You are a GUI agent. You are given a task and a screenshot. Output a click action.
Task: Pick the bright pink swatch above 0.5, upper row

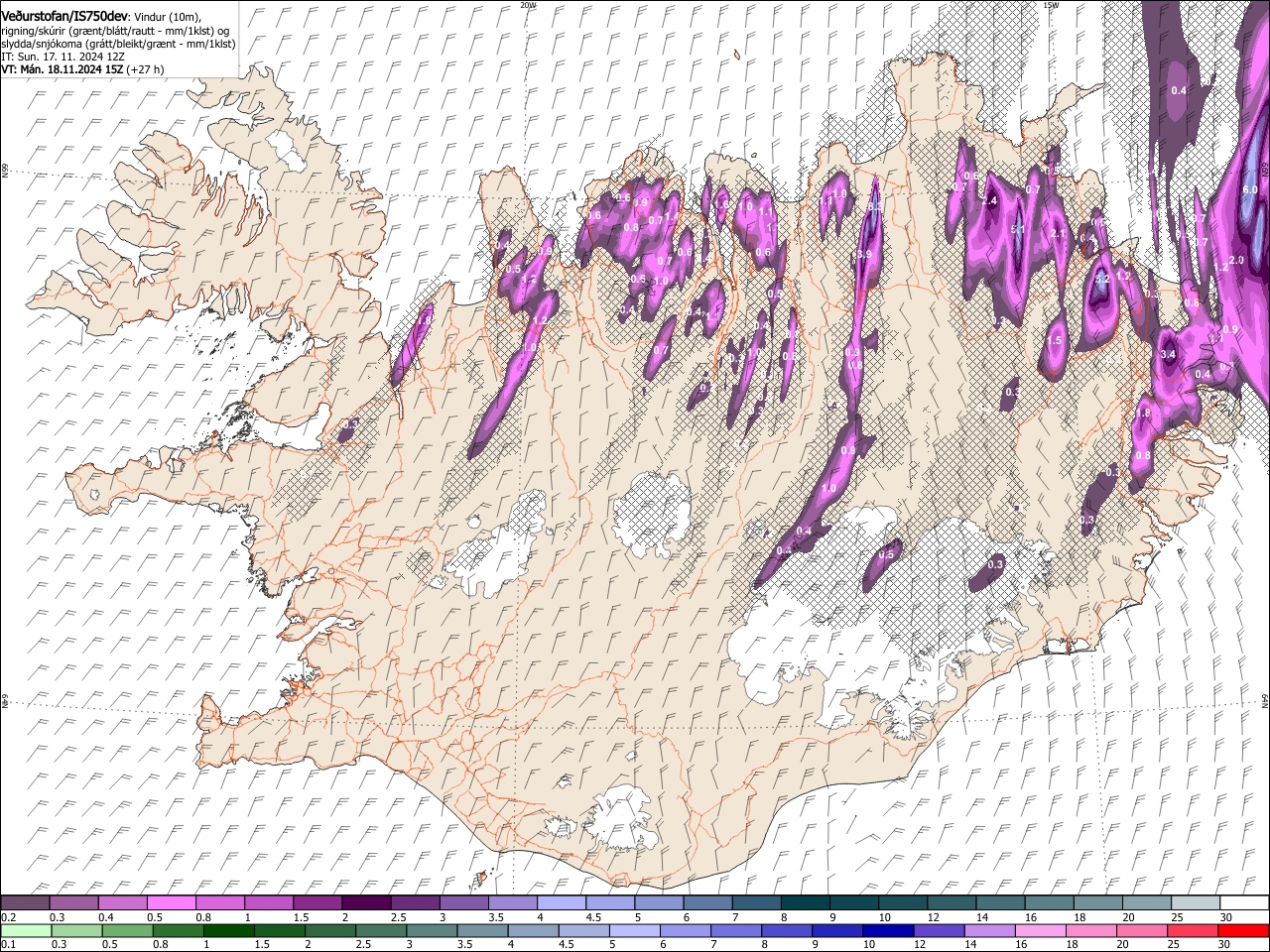tap(171, 902)
